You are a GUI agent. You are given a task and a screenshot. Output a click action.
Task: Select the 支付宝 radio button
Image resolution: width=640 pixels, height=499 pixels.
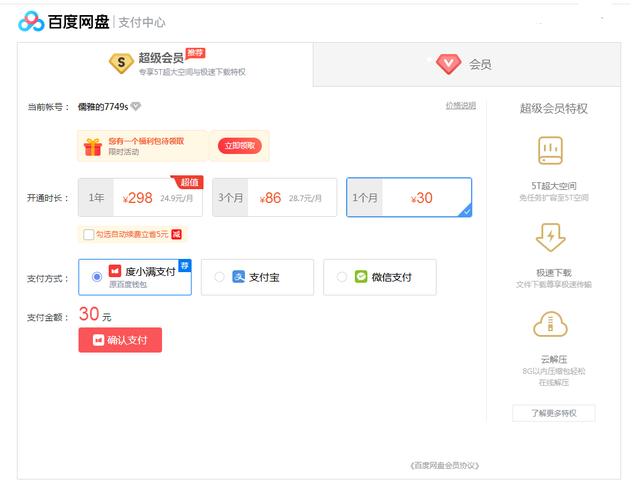219,277
